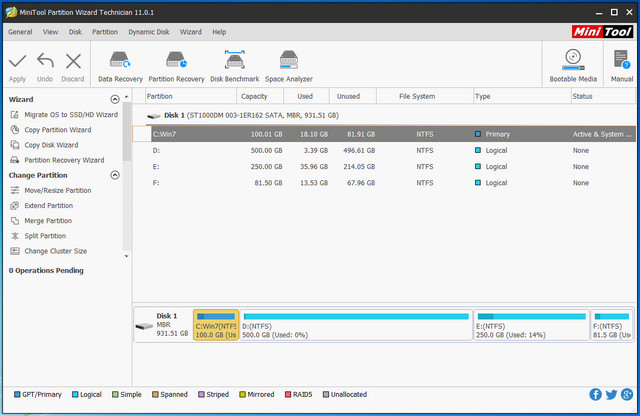Select D:(NTFS) 500.0 GB block in disk map

[356, 325]
